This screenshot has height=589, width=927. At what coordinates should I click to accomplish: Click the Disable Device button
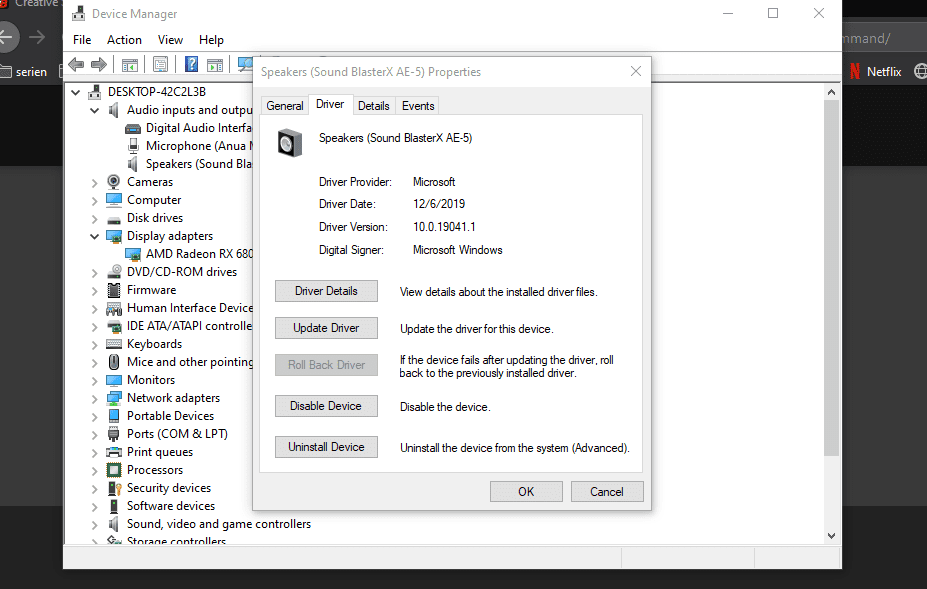[x=326, y=406]
